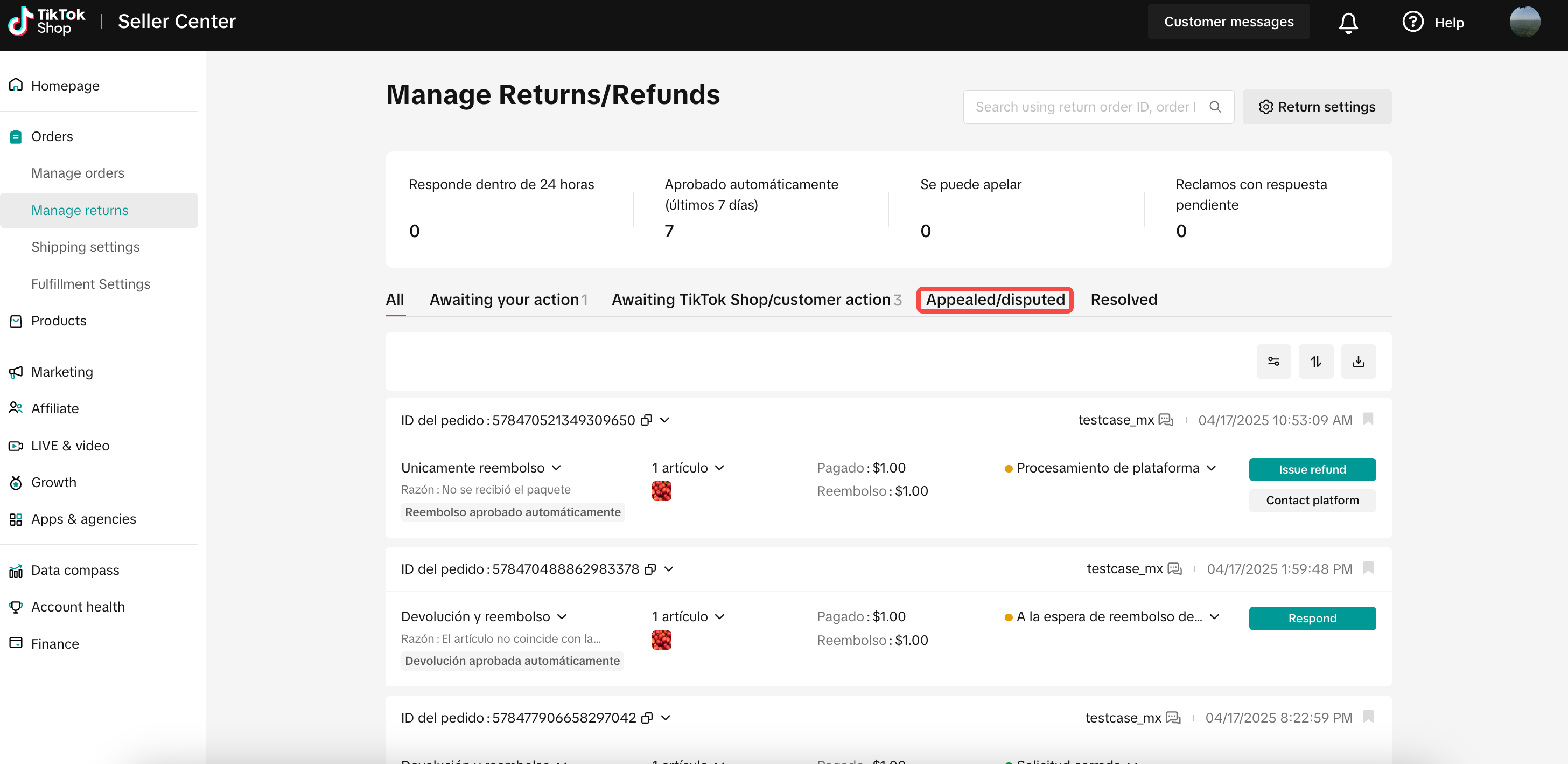Image resolution: width=1568 pixels, height=764 pixels.
Task: Click the Respond button
Action: tap(1312, 619)
